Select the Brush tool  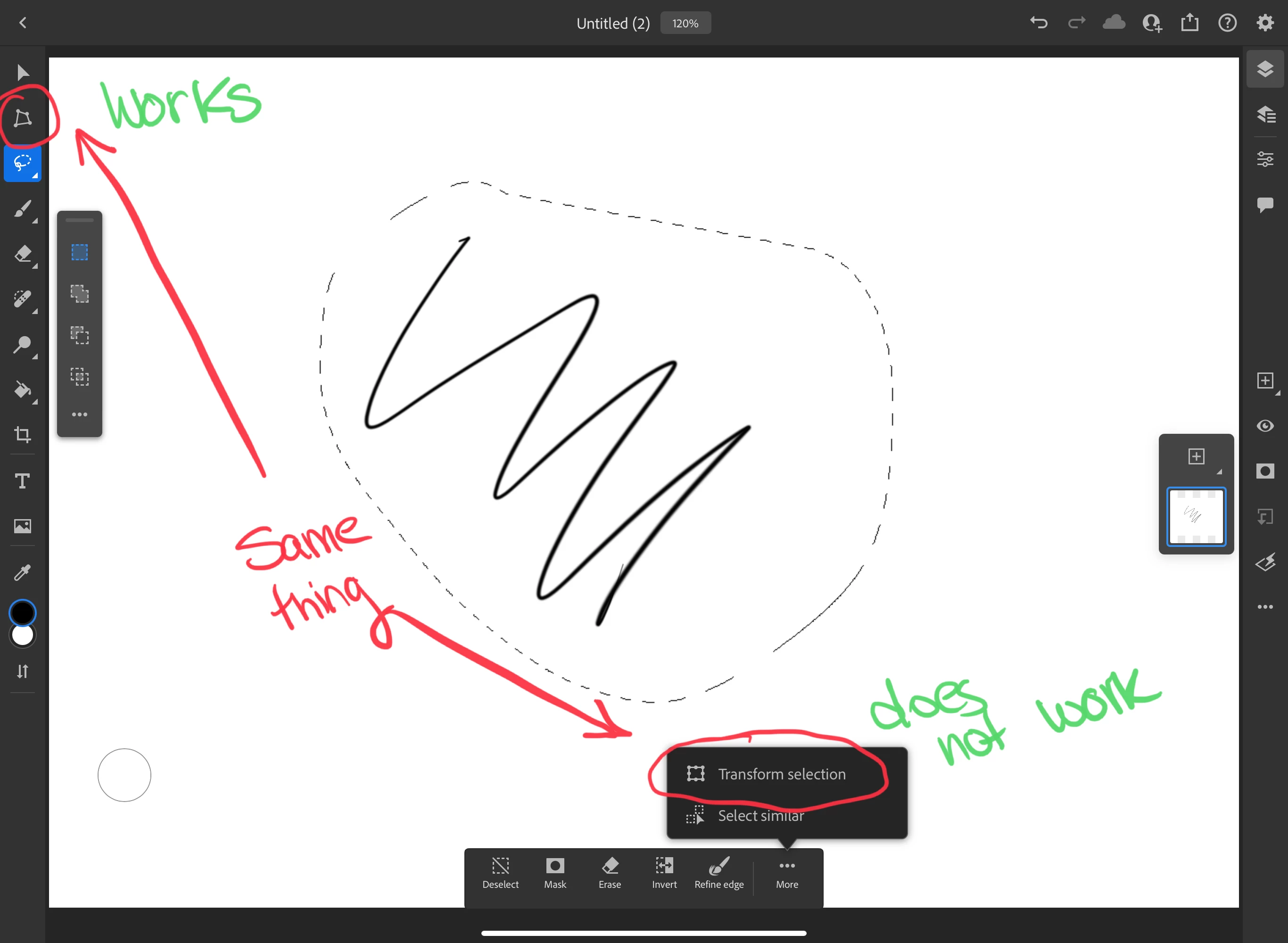(23, 209)
